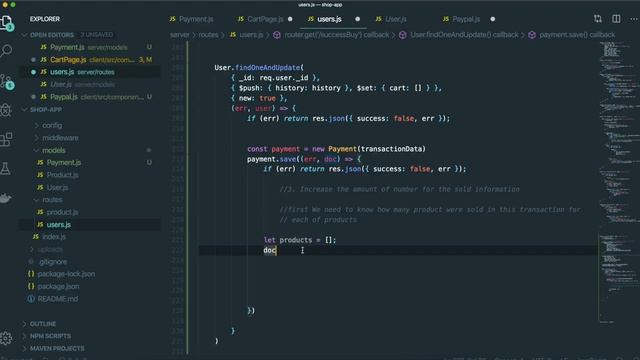Click the compare changes icon in editor toolbar
This screenshot has width=640, height=360.
(x=598, y=19)
